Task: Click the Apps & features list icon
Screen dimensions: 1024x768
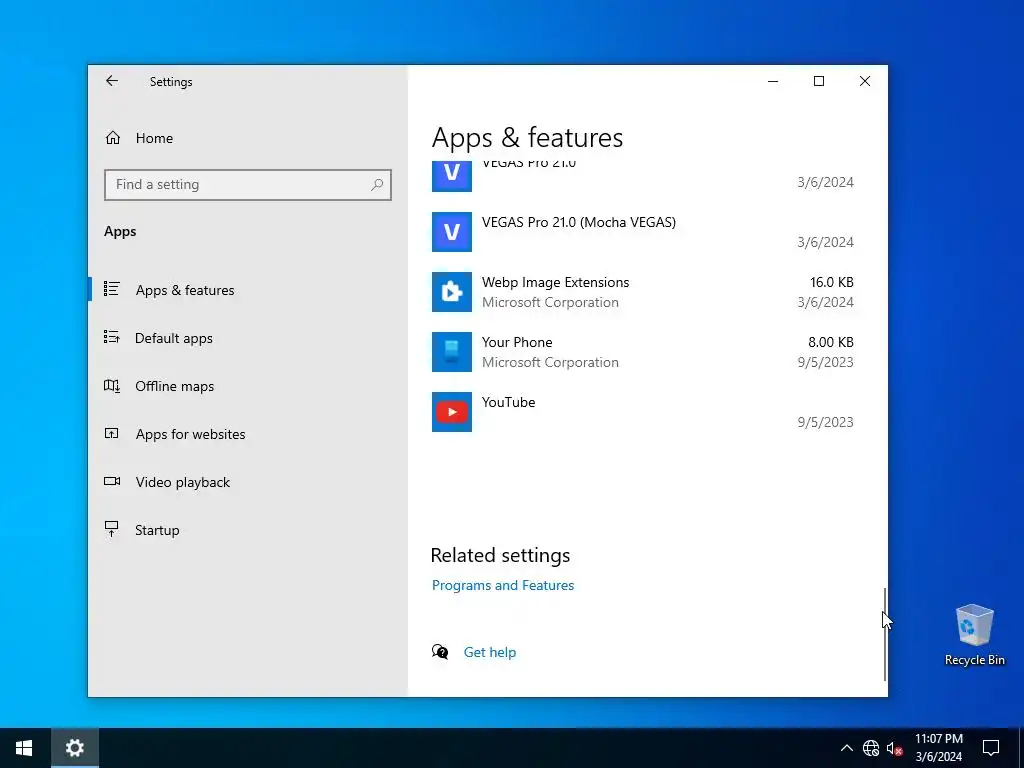Action: (x=112, y=289)
